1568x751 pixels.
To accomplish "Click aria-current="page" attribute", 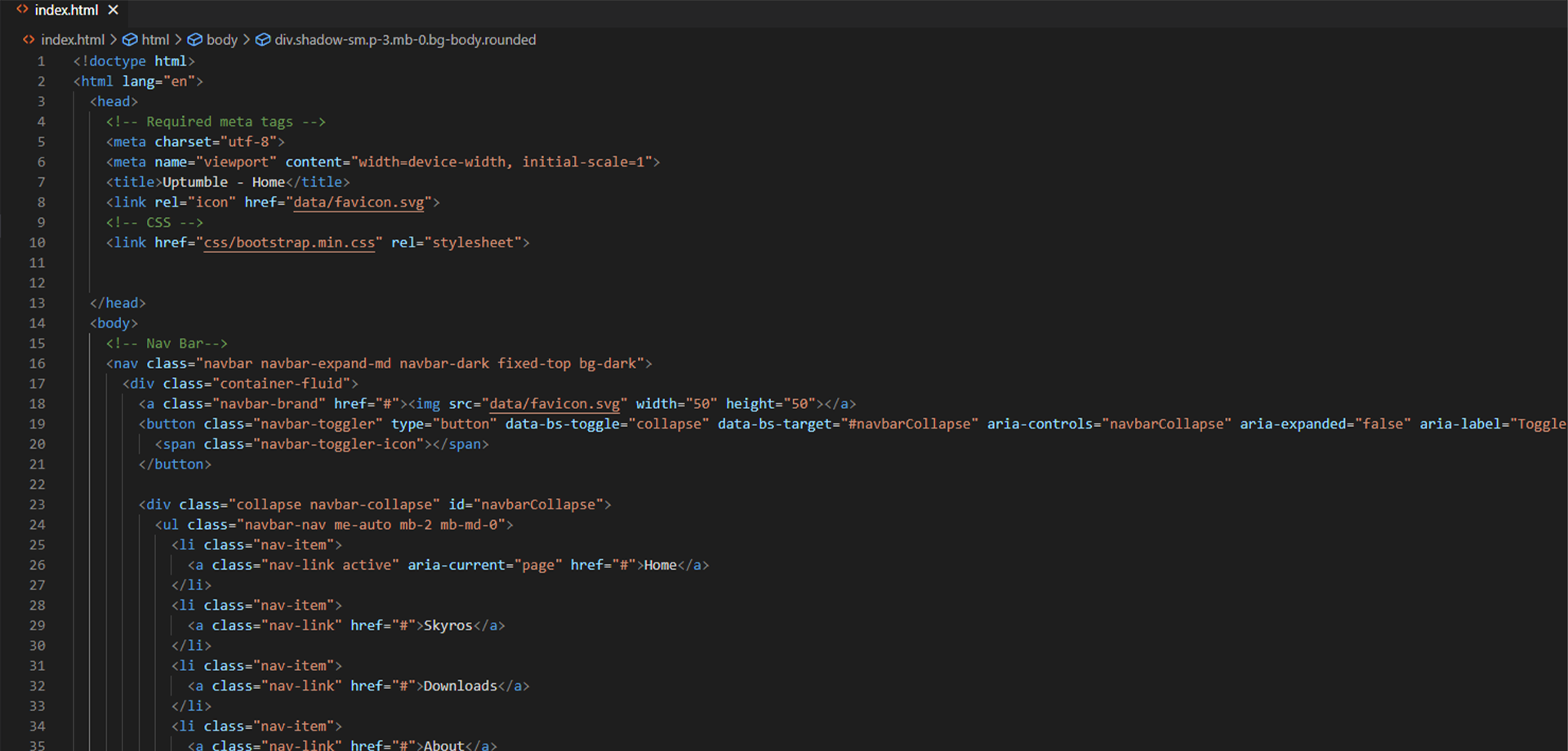I will tap(485, 565).
